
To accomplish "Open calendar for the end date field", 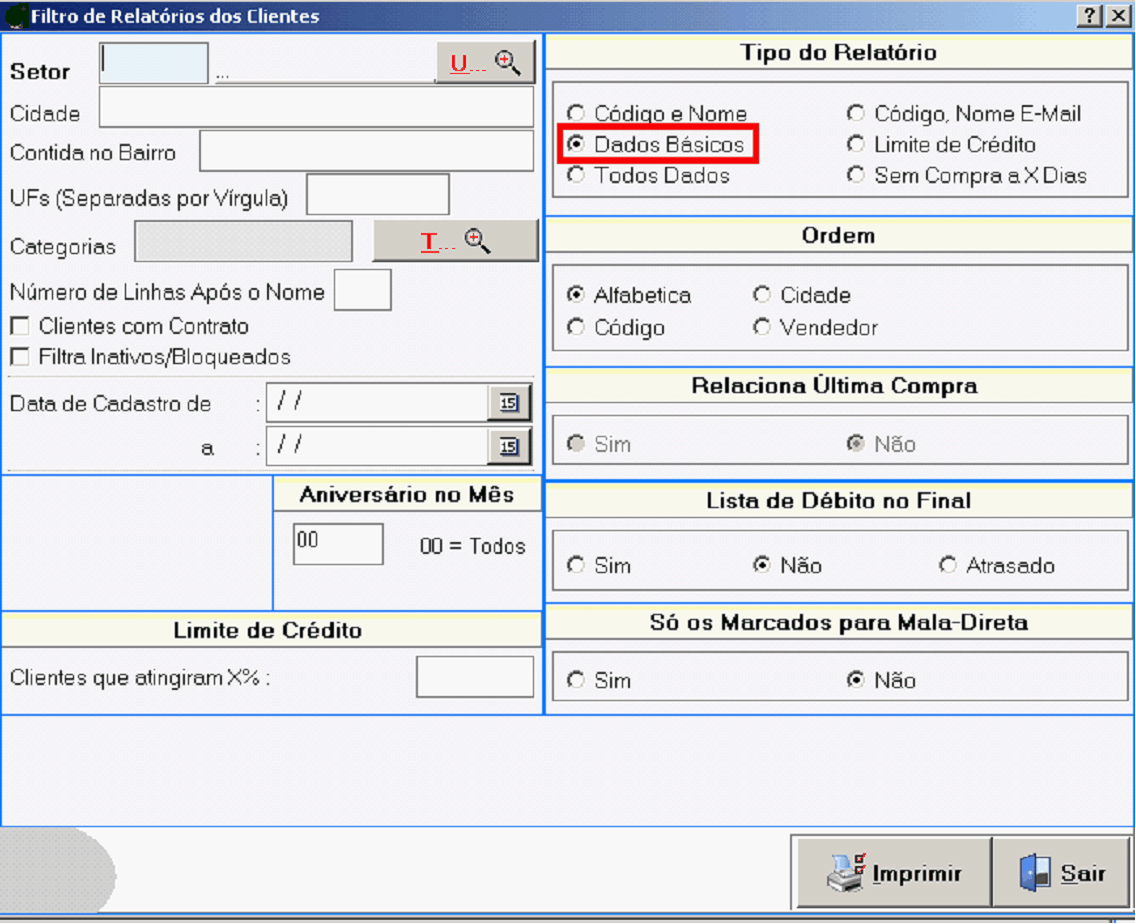I will click(x=509, y=446).
